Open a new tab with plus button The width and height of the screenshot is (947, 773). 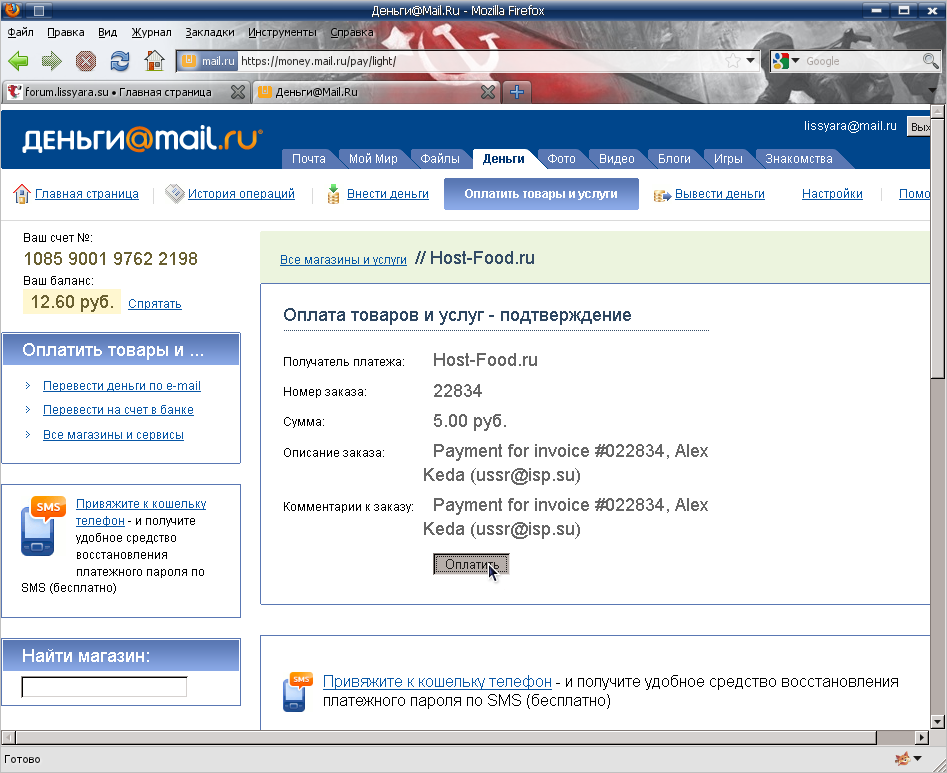click(516, 92)
